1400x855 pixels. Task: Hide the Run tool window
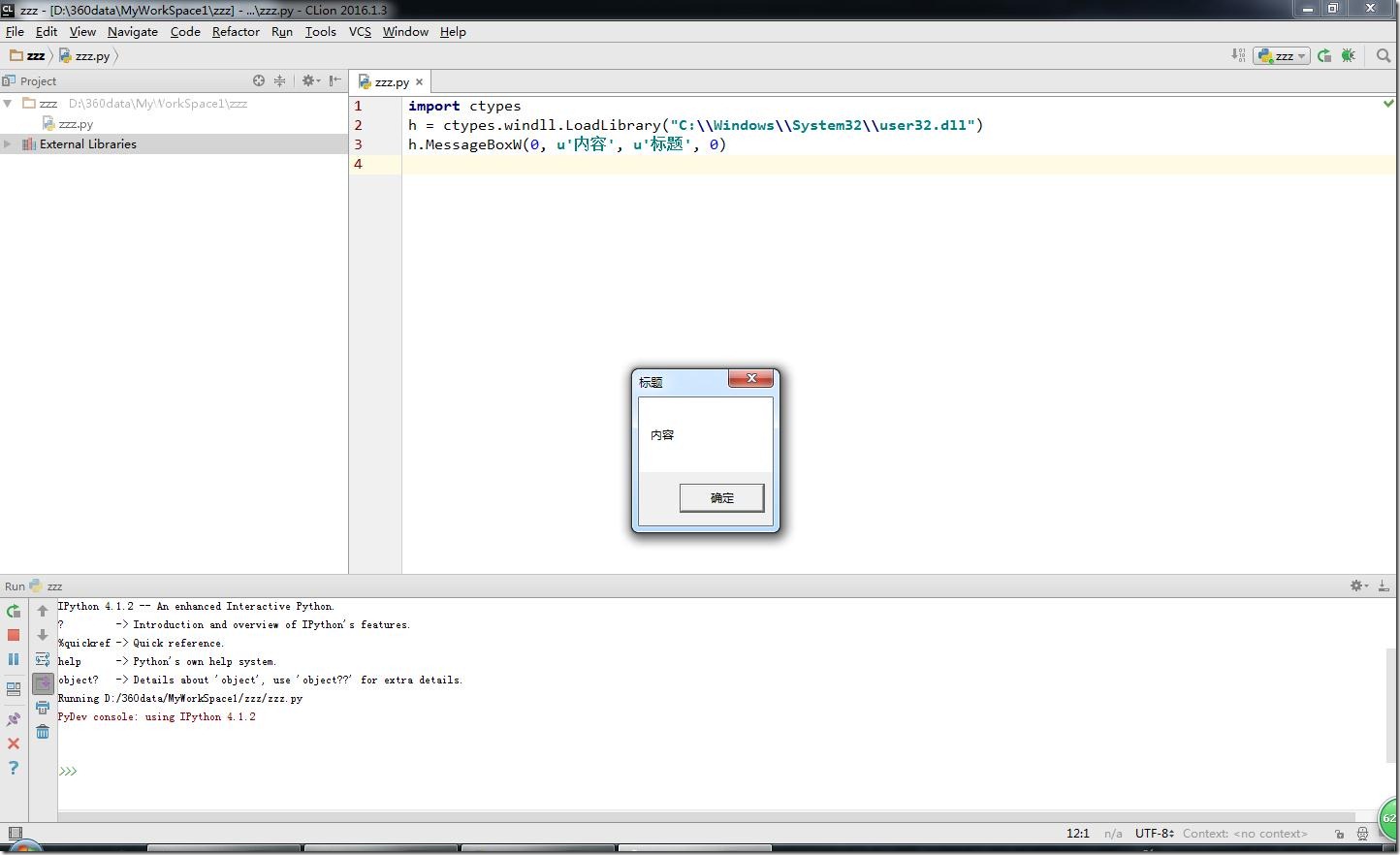pos(1384,586)
